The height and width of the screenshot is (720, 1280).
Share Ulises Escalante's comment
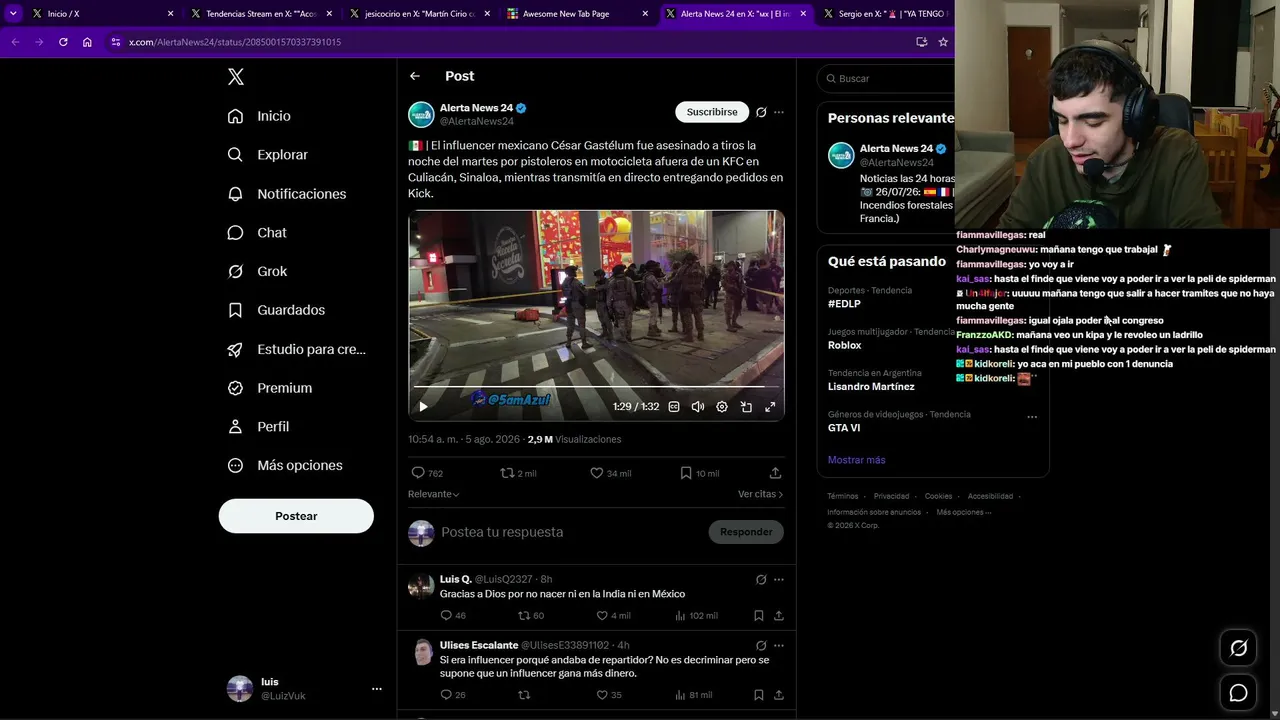pyautogui.click(x=779, y=695)
